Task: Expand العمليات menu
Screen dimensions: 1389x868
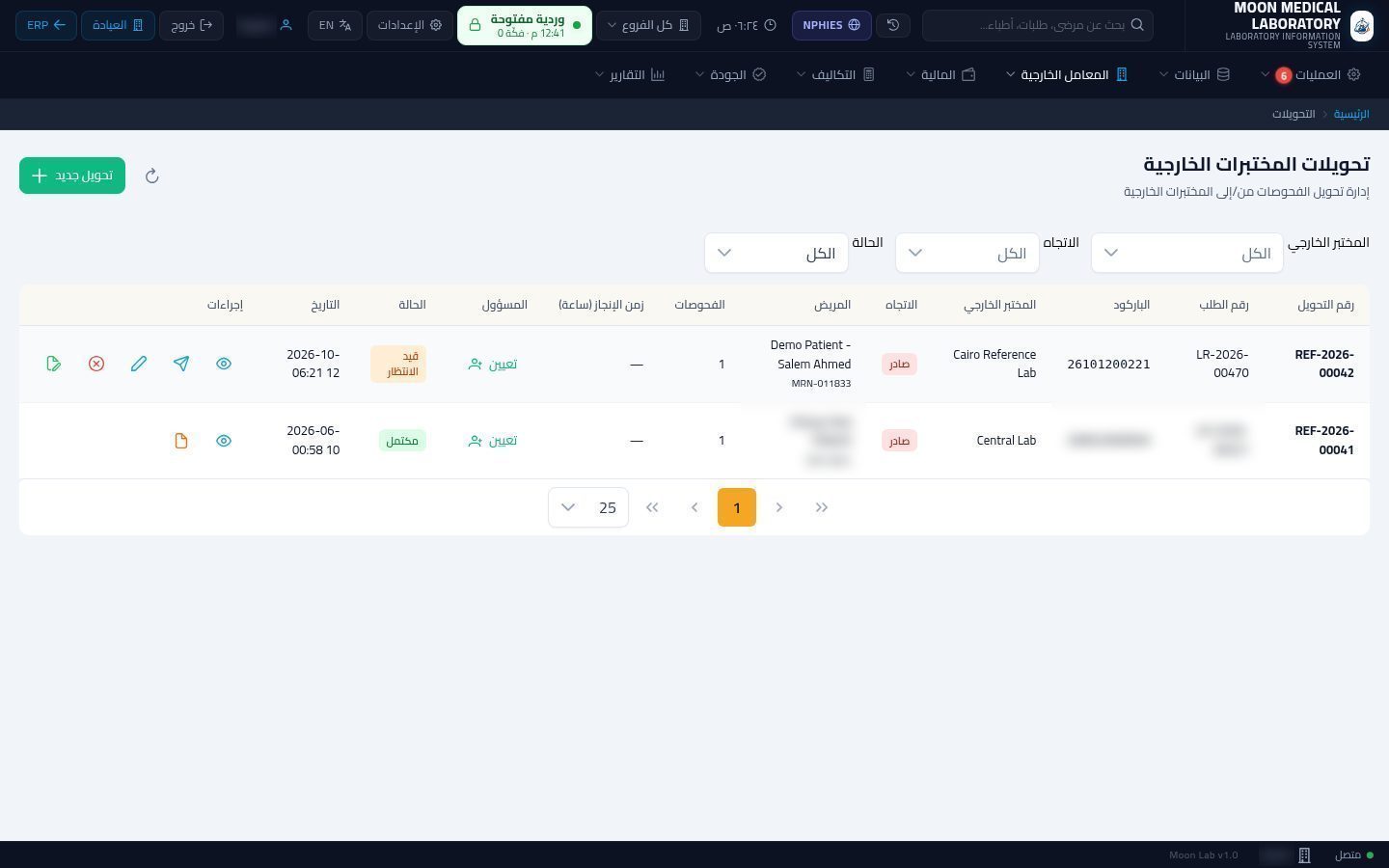Action: click(1310, 74)
